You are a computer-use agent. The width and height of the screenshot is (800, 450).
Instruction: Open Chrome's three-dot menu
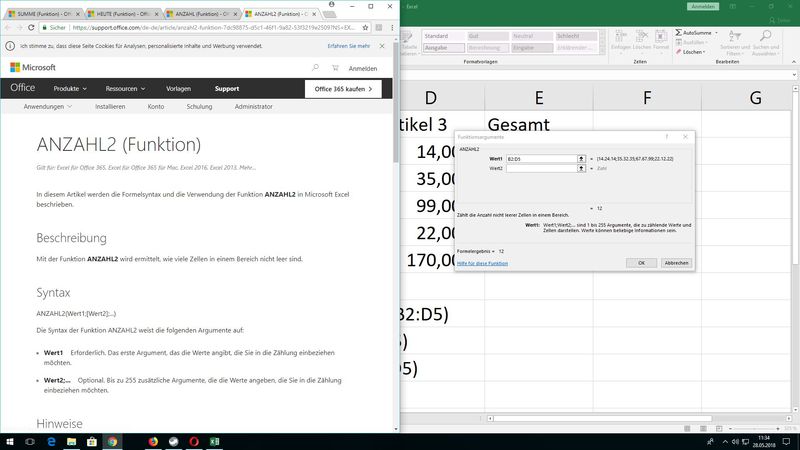tap(392, 28)
